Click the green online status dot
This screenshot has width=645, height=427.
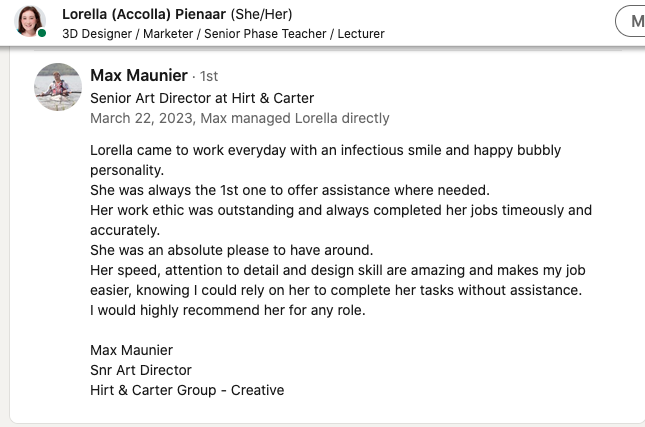(42, 34)
